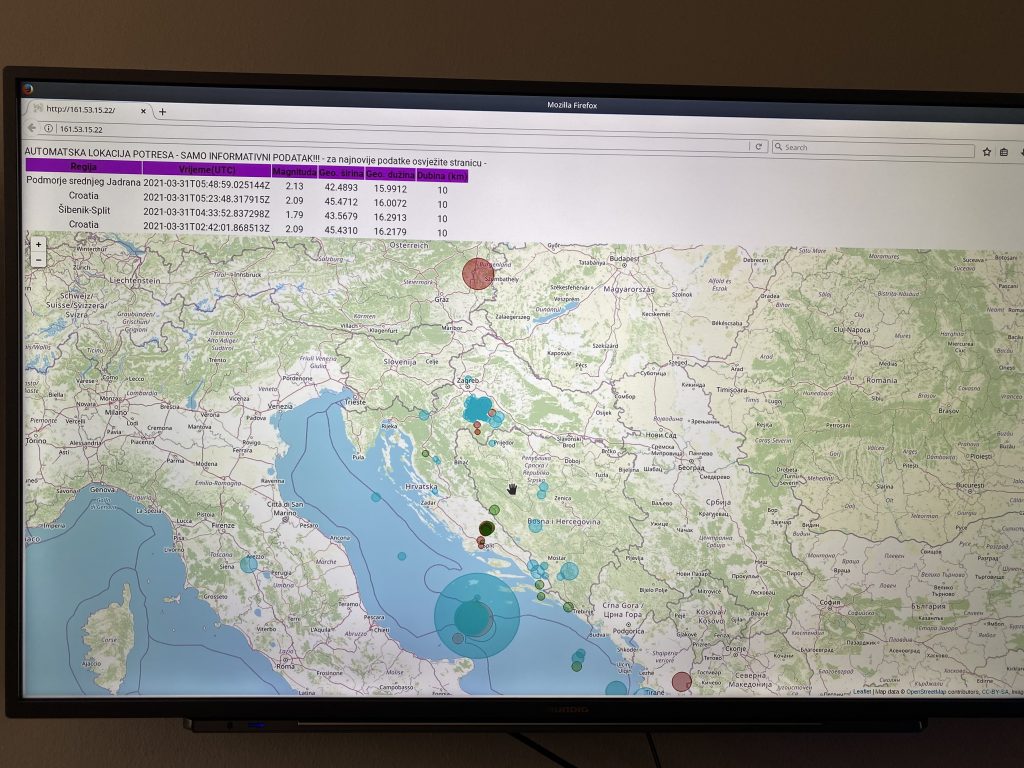Open the bookmarks library icon
1024x768 pixels.
[1003, 152]
